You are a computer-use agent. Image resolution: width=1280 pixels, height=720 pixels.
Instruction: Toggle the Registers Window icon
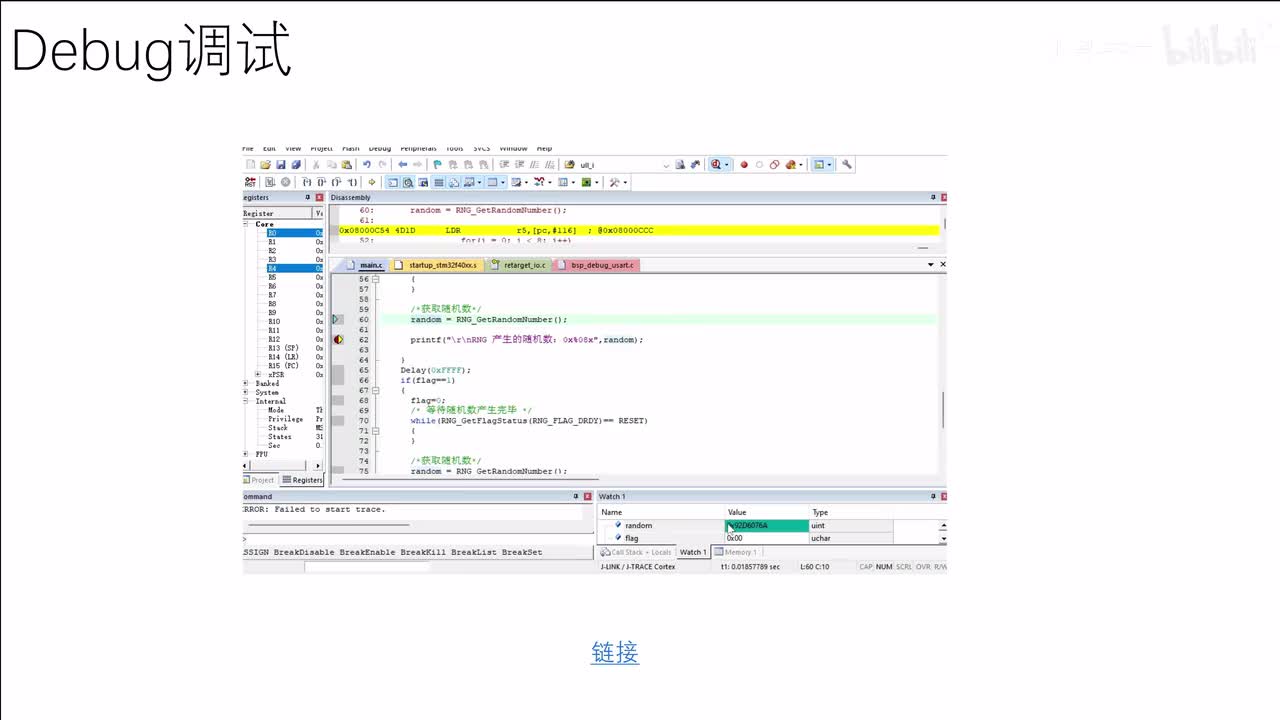[x=439, y=182]
